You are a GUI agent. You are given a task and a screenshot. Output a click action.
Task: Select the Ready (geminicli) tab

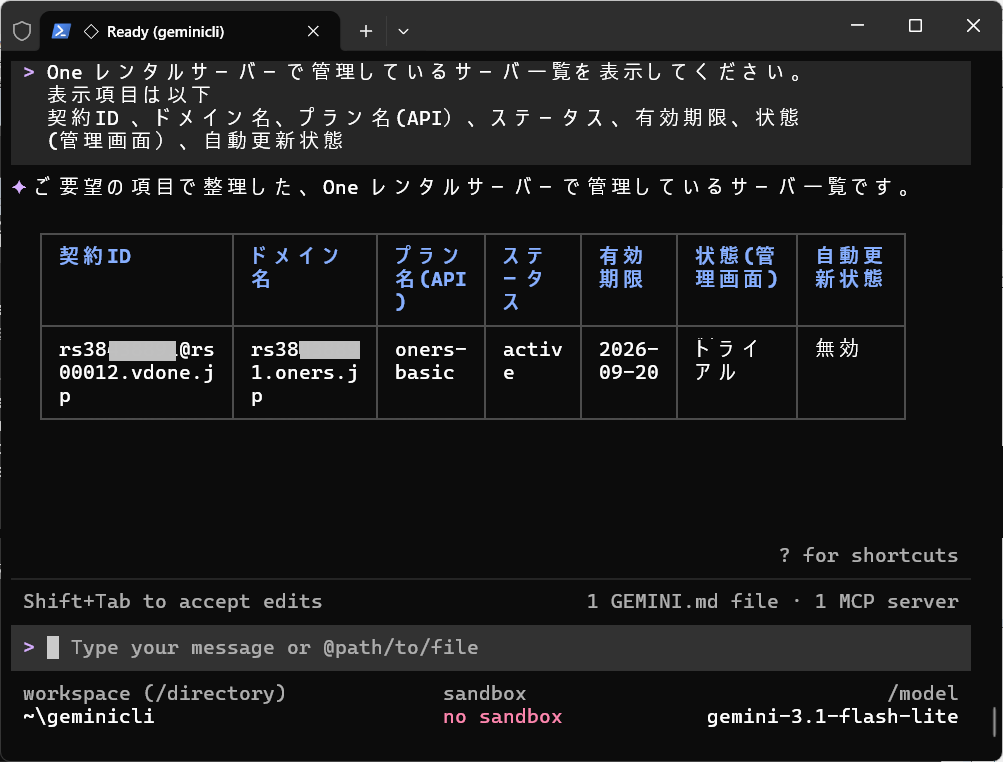190,31
